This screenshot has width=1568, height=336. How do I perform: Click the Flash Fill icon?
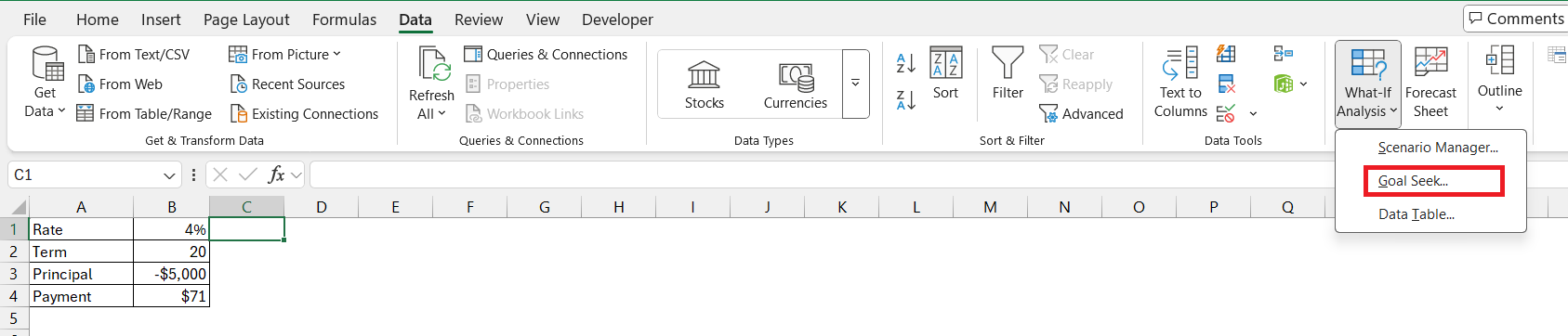coord(1226,54)
